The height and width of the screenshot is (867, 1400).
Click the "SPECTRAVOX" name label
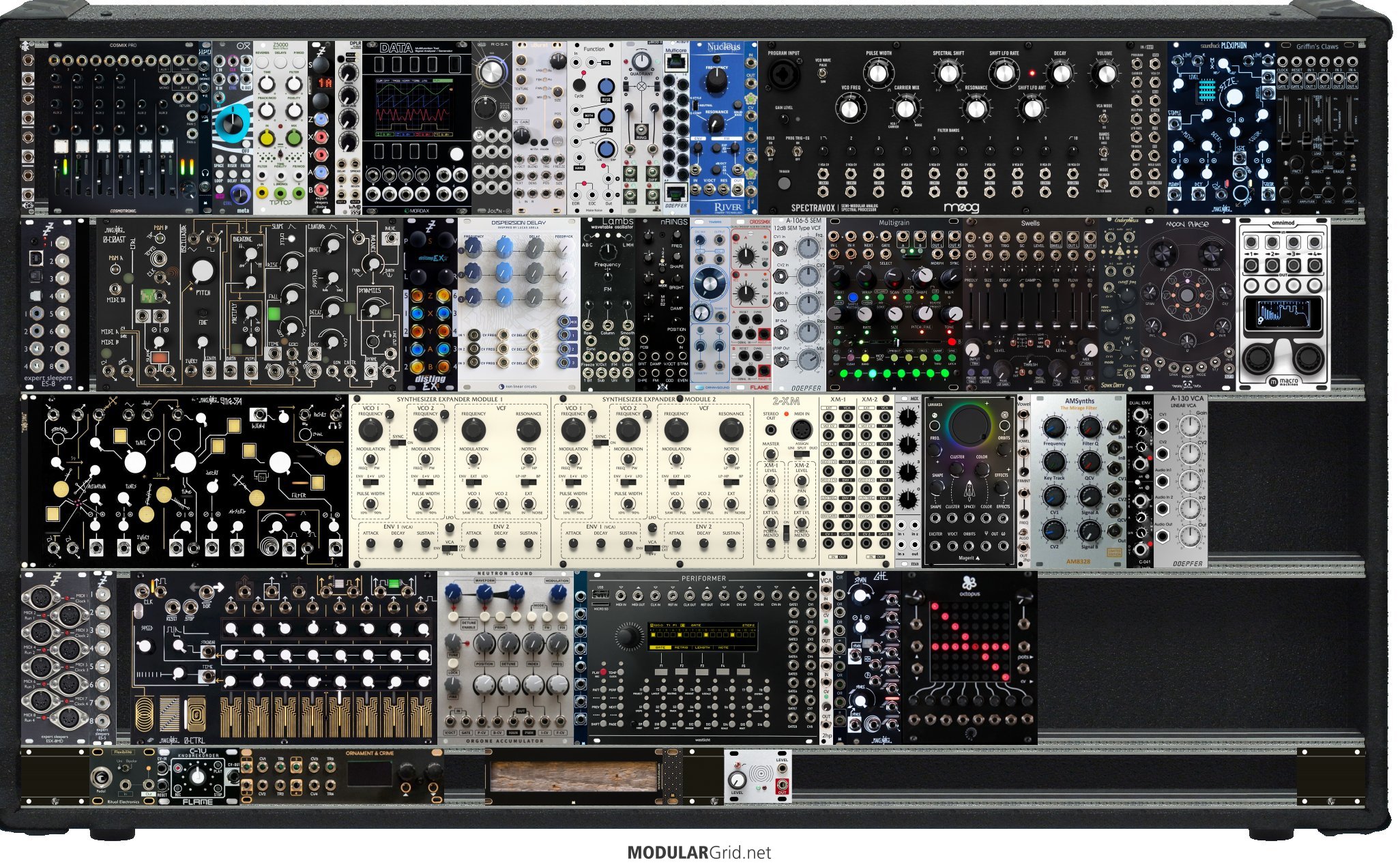point(814,207)
